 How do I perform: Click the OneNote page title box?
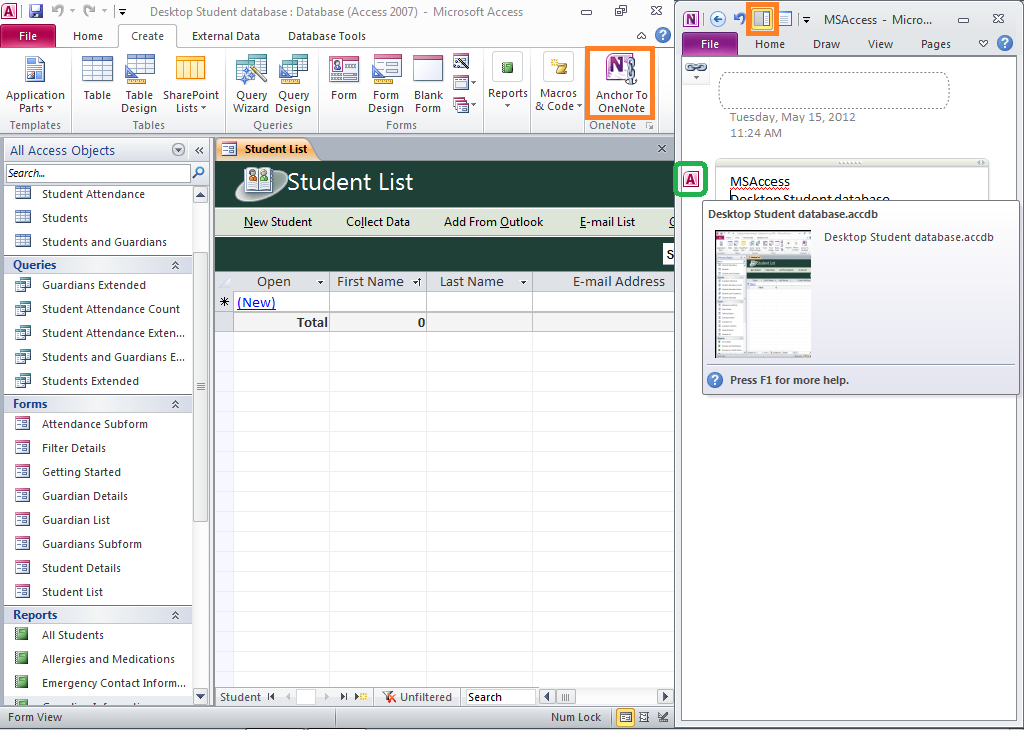coord(834,91)
